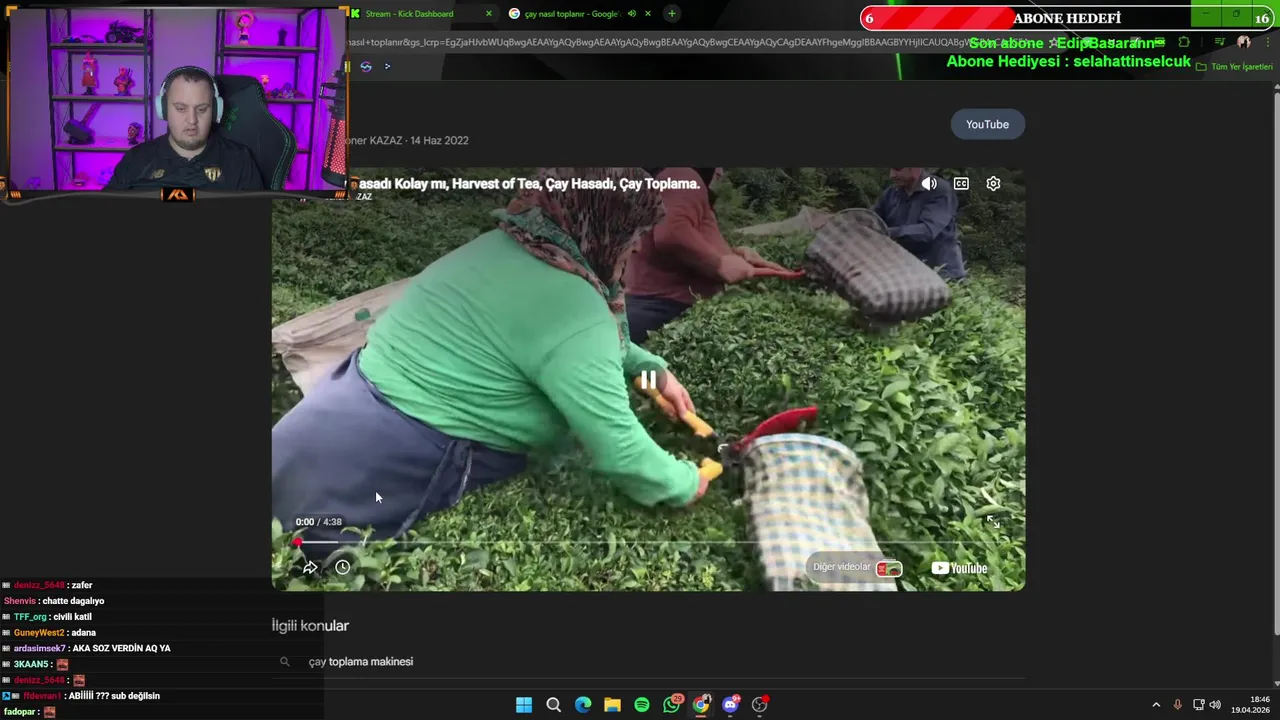This screenshot has width=1280, height=720.
Task: Click chat username Shenvis
Action: click(x=20, y=601)
